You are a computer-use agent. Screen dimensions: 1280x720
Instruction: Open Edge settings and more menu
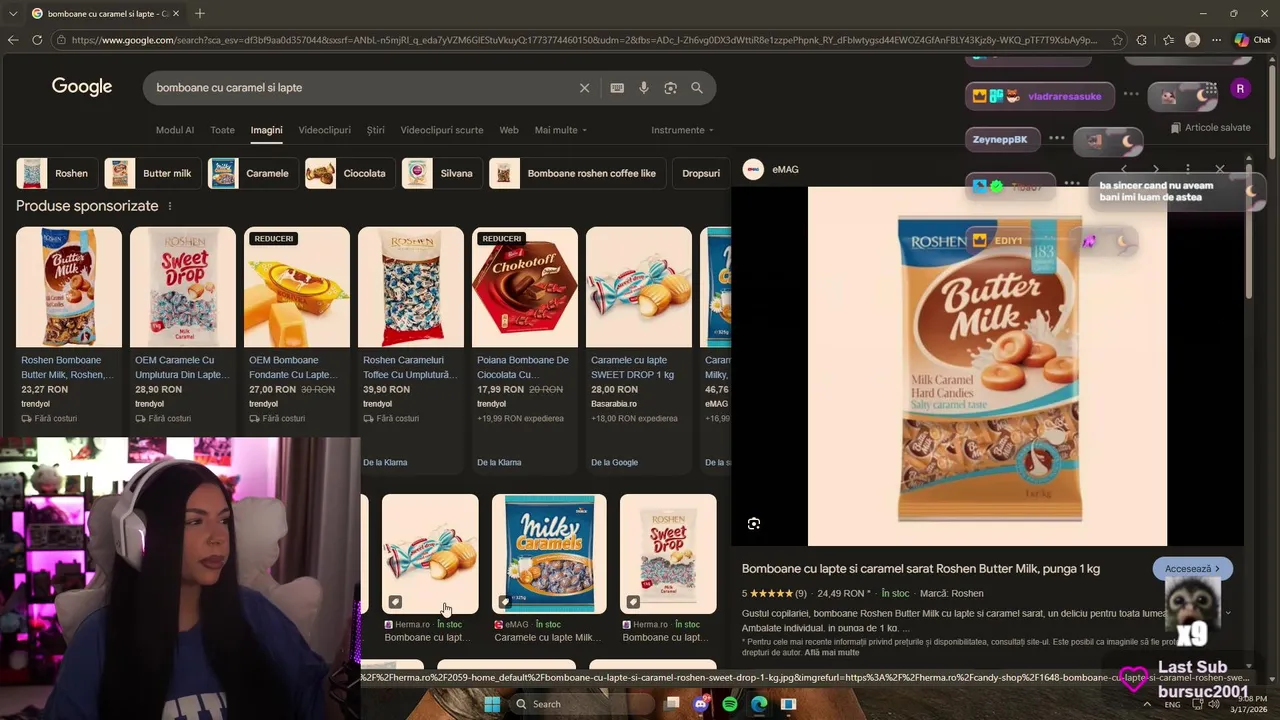[1216, 40]
